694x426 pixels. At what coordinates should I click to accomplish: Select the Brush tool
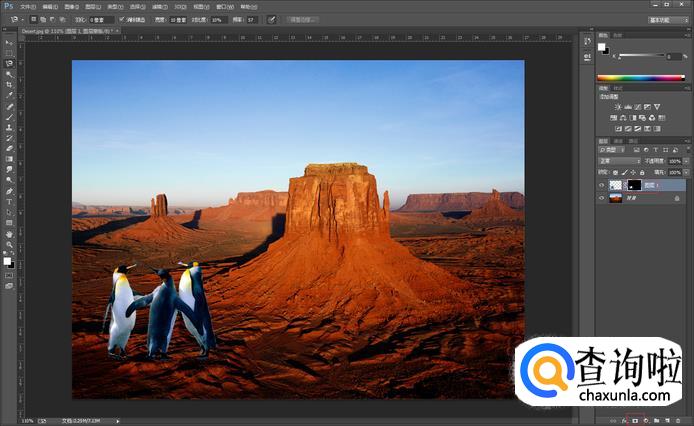[9, 117]
